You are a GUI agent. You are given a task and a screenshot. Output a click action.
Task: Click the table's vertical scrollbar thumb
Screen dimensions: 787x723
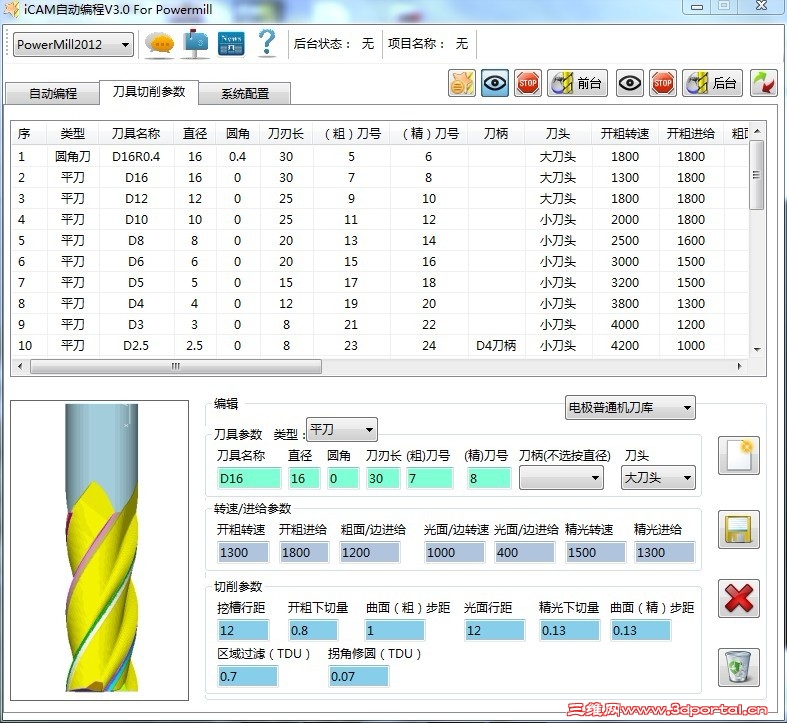click(757, 175)
